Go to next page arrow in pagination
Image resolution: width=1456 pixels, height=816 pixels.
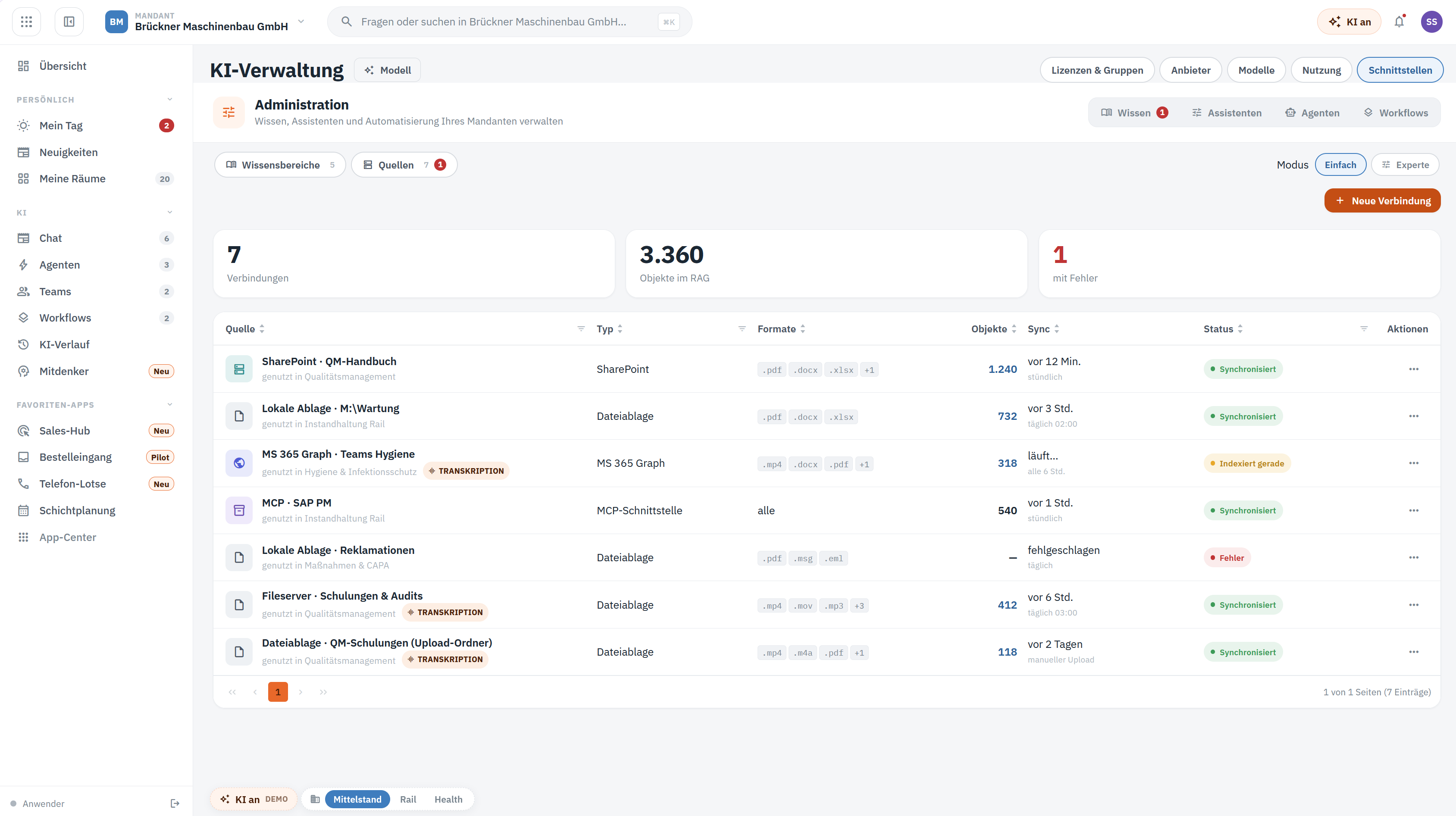click(x=301, y=692)
